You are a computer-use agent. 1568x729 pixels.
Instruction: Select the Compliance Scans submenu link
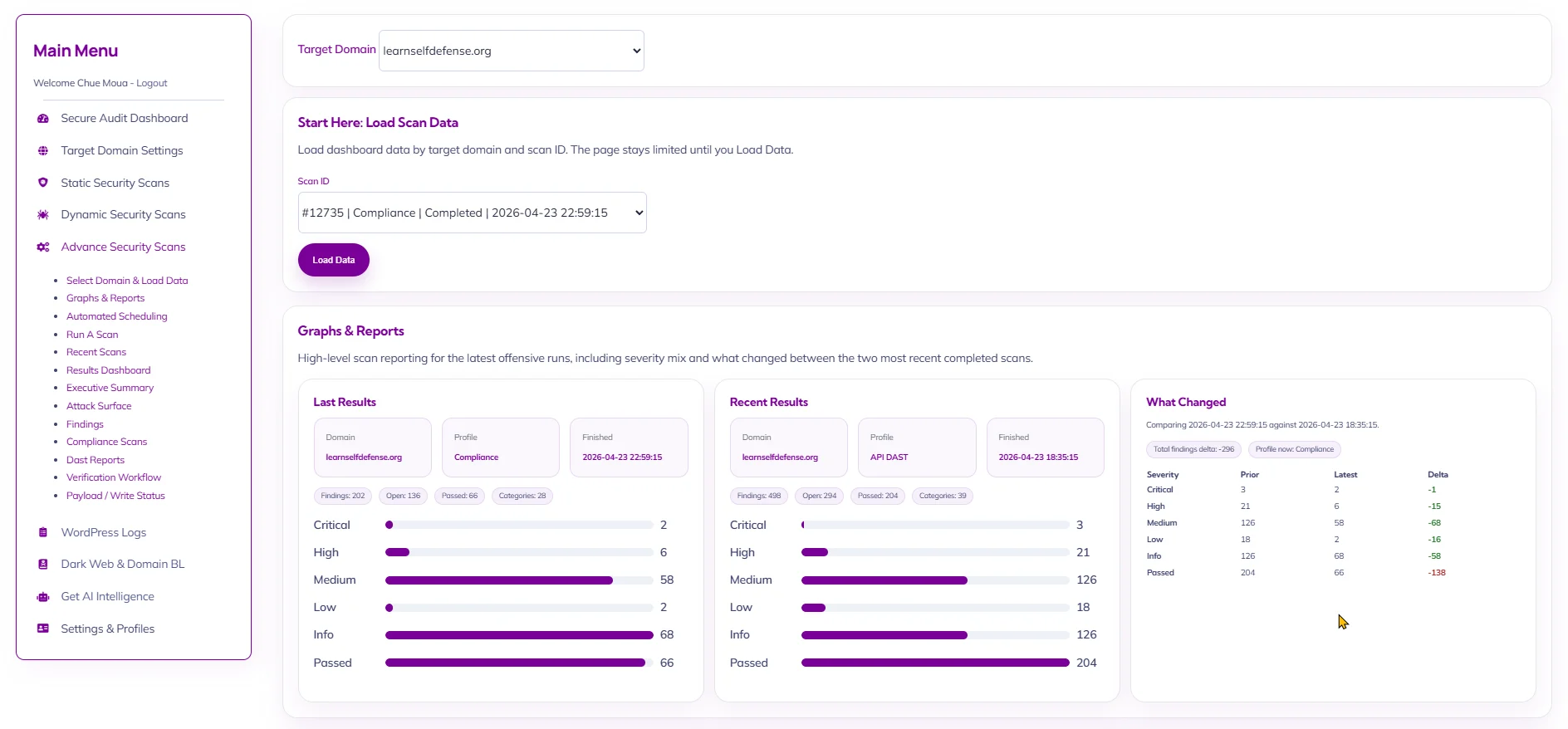click(106, 442)
